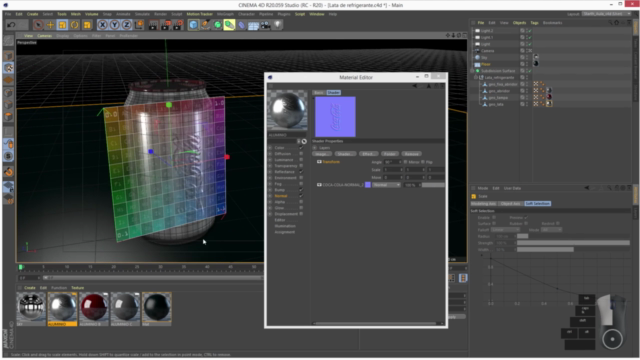Screen dimensions: 640x360
Task: Click the green Subdivision Surface generator icon
Action: coord(218,25)
